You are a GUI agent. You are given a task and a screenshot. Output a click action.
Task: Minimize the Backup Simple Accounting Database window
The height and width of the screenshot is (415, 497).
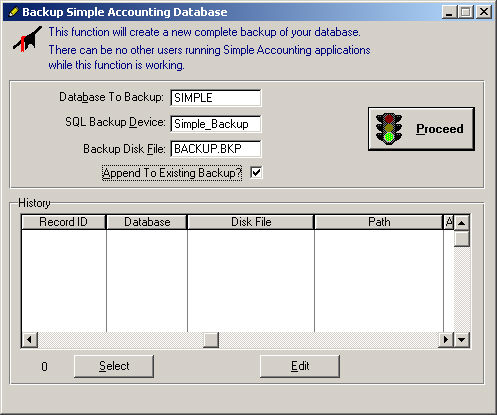point(449,12)
